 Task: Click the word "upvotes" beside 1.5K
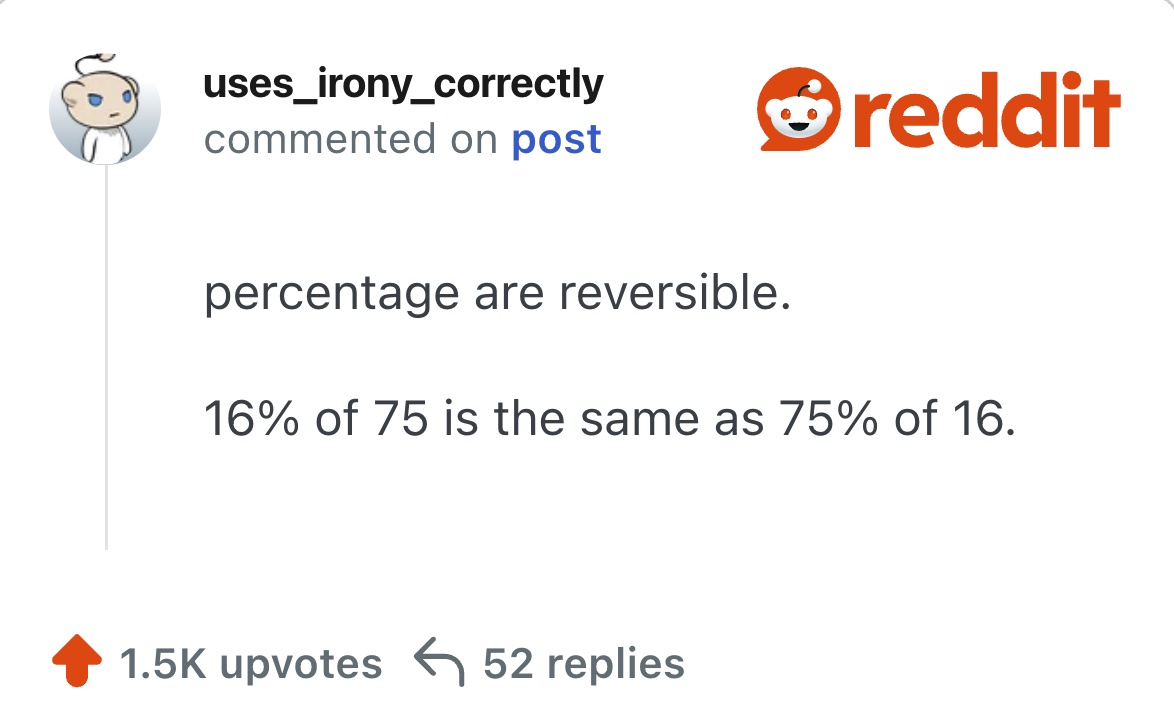(301, 664)
